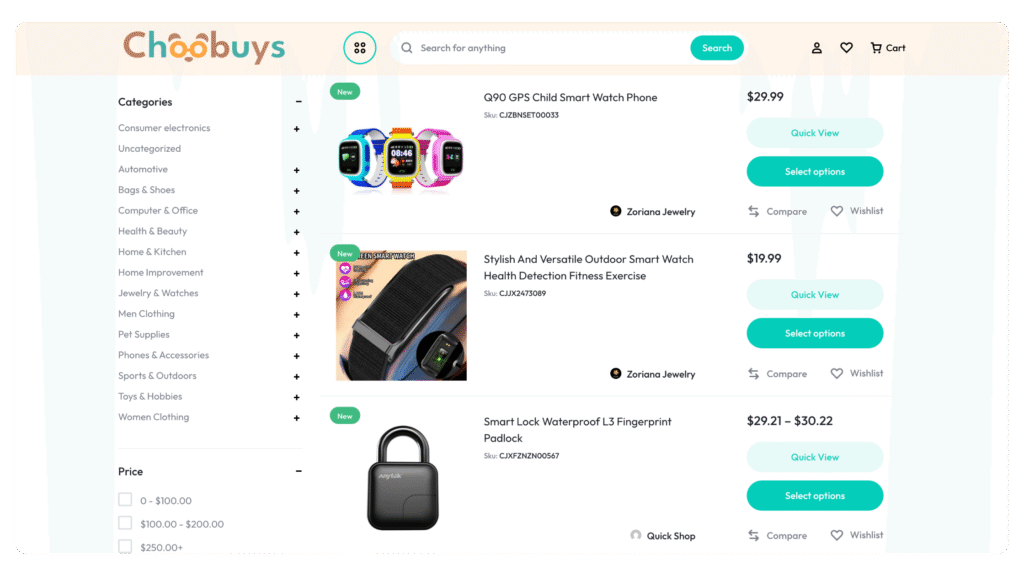Open the shopping Cart

tap(888, 48)
